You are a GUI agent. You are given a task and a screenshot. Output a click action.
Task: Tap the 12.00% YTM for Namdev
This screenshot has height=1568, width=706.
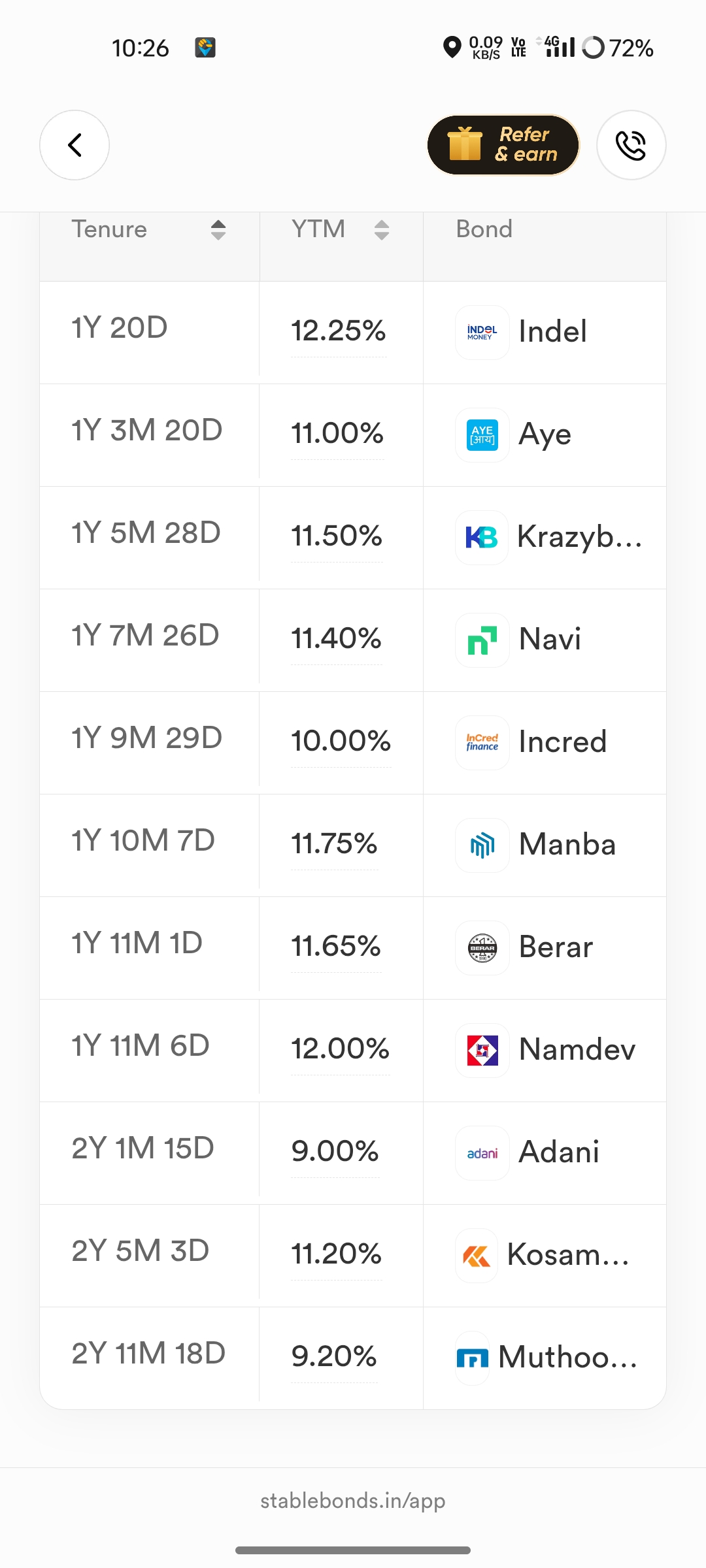coord(340,1049)
